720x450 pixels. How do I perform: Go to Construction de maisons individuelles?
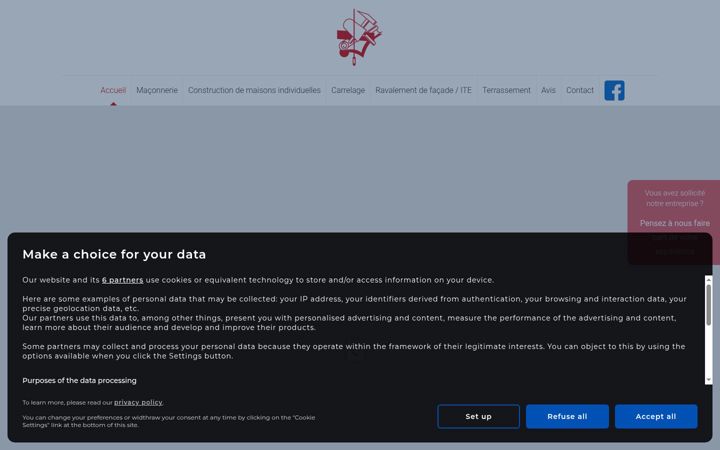[x=254, y=90]
